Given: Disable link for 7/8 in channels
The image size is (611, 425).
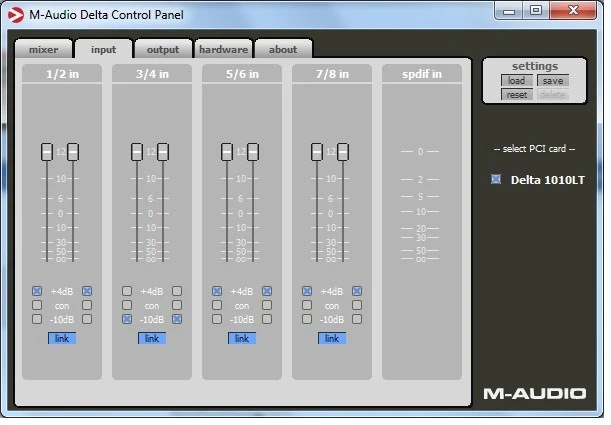Looking at the screenshot, I should [x=331, y=338].
